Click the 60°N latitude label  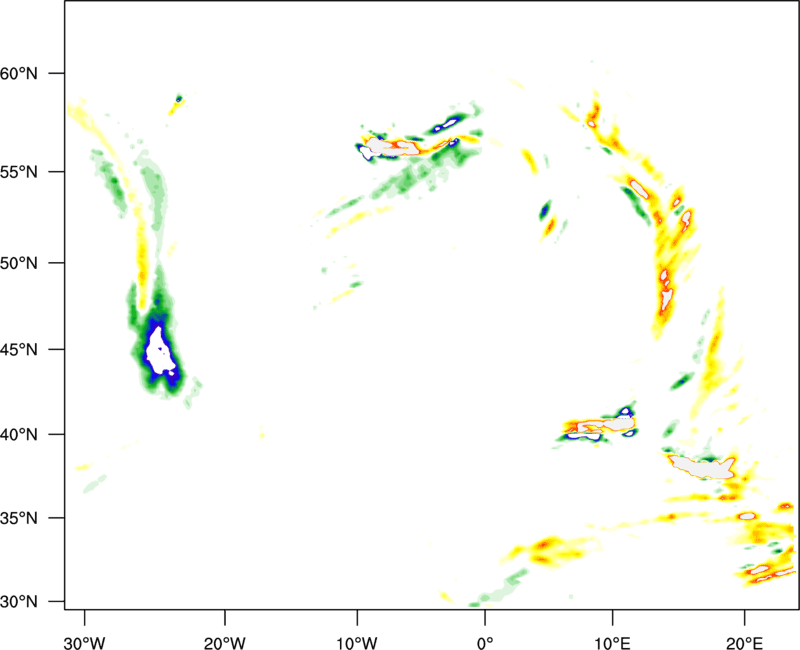tap(19, 73)
